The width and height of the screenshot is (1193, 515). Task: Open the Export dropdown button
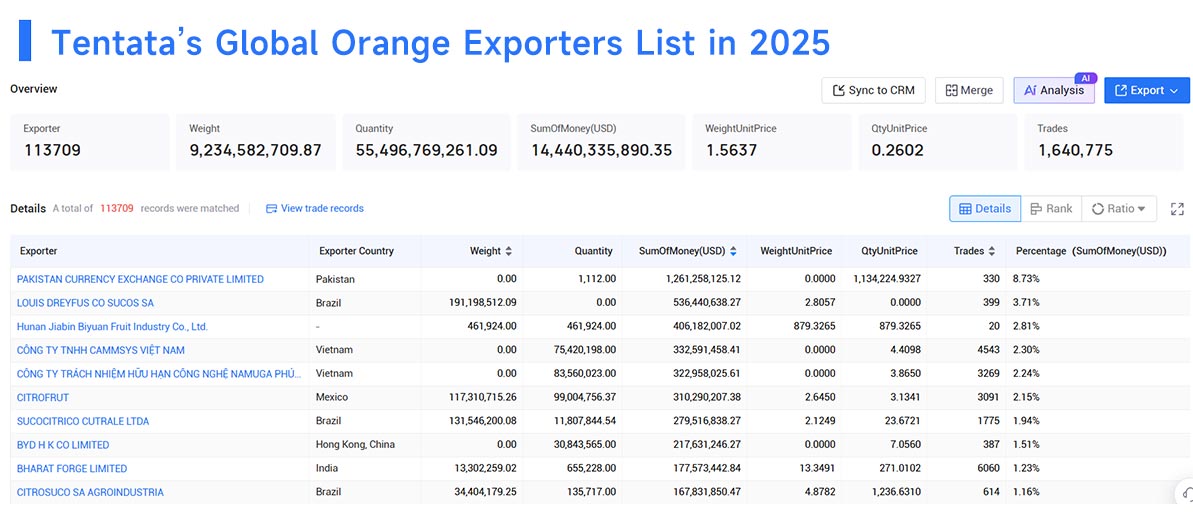pos(1147,91)
